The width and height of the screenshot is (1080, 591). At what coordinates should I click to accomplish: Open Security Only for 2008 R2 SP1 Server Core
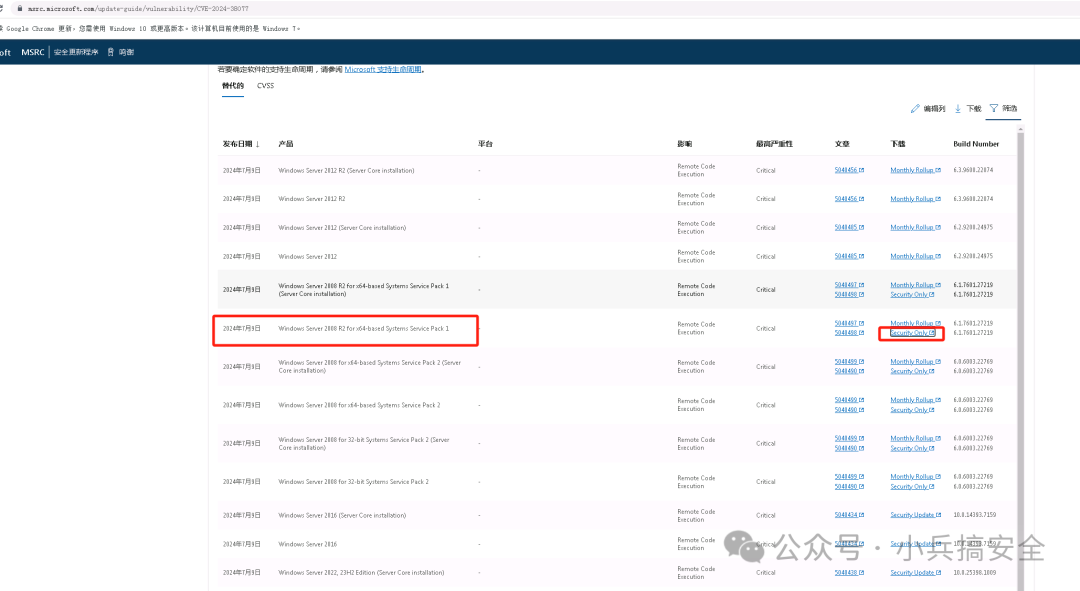(x=912, y=295)
